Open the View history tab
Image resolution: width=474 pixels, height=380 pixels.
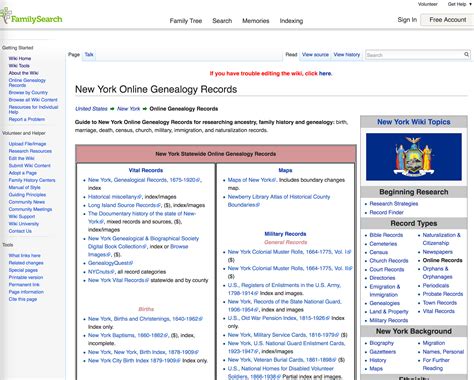pos(347,54)
